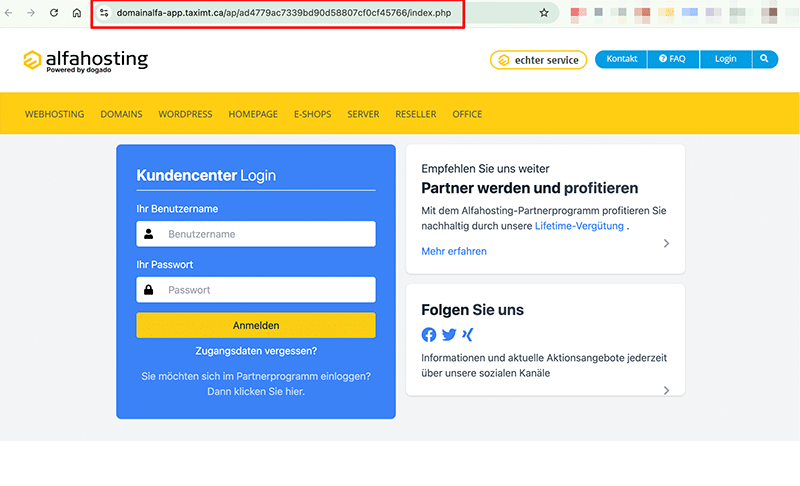Reload the page with the refresh icon

click(x=54, y=13)
